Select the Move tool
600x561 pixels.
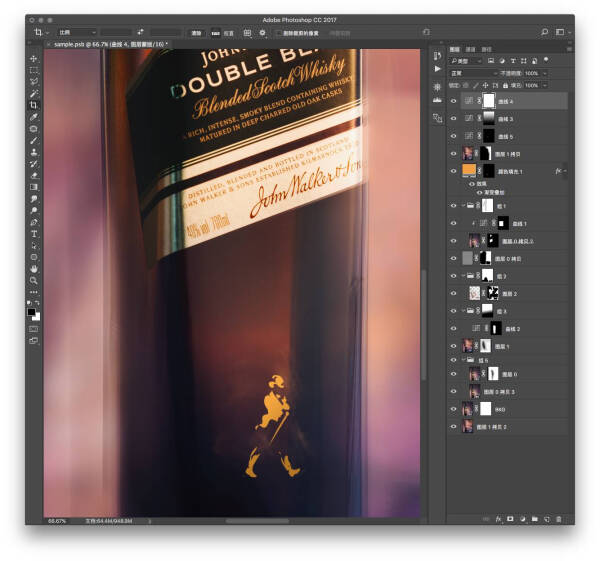[x=34, y=59]
